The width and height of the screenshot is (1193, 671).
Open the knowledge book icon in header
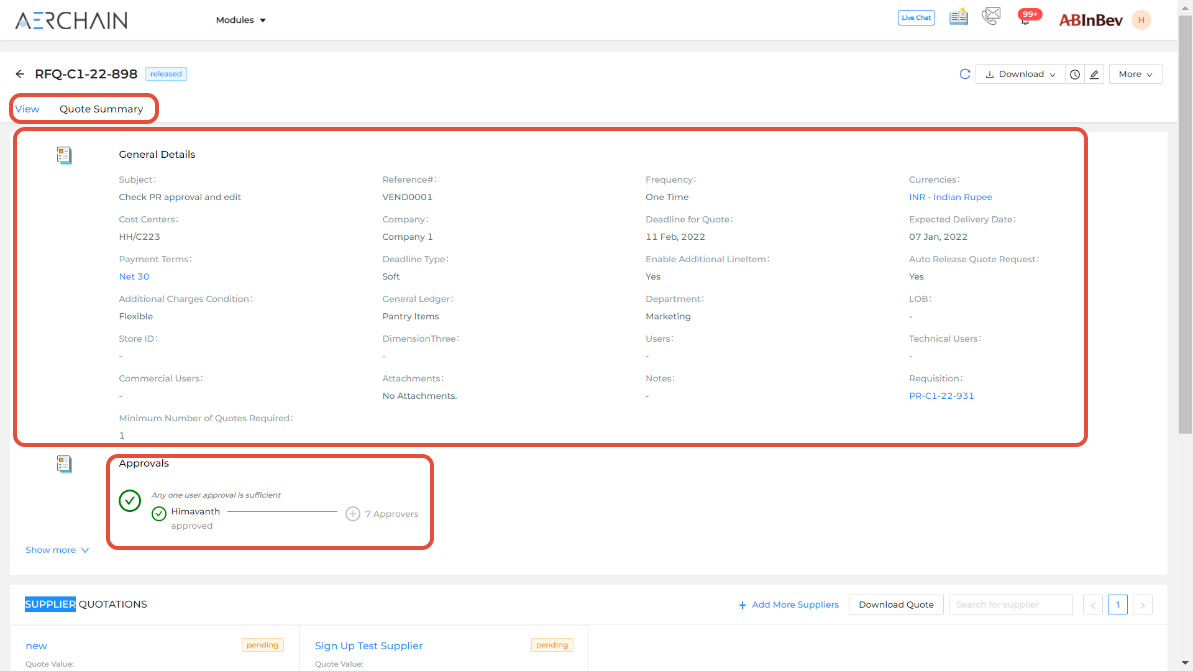pos(958,17)
